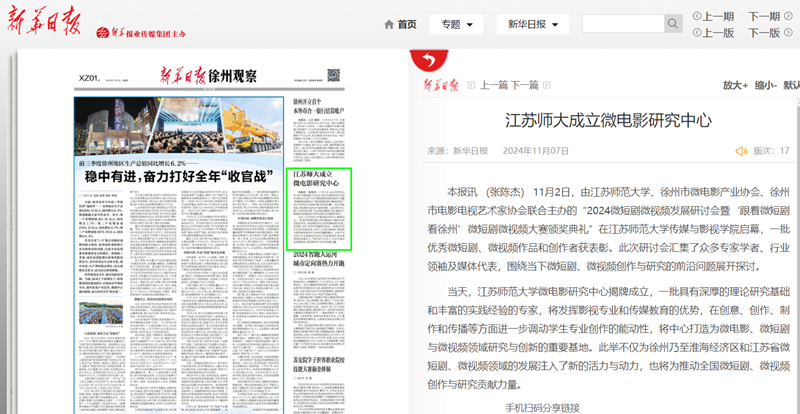
Task: Increase text size with 放大+
Action: 735,86
